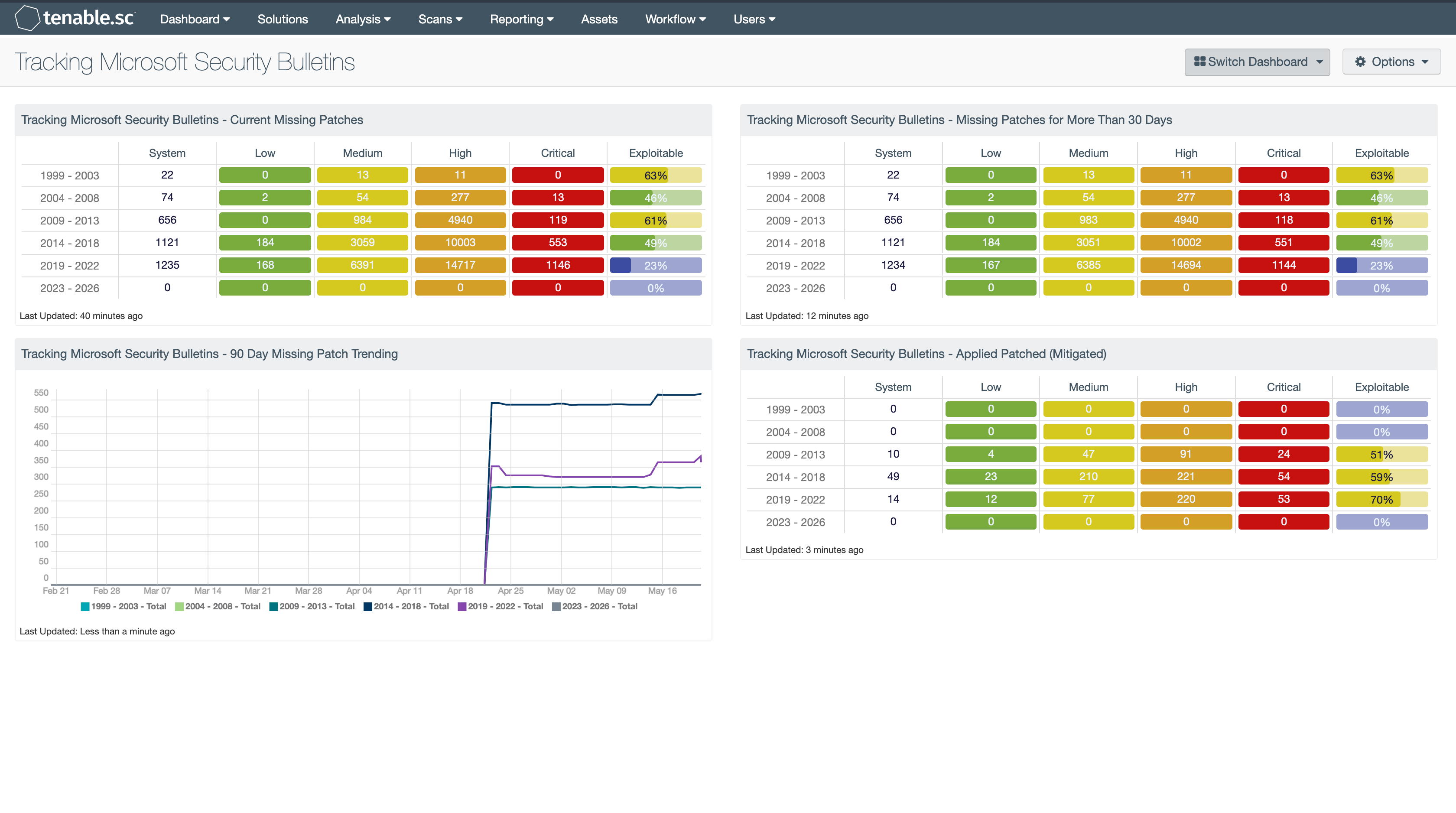1456x813 pixels.
Task: Click the Applied Patched (Mitigated) panel title
Action: [x=926, y=354]
